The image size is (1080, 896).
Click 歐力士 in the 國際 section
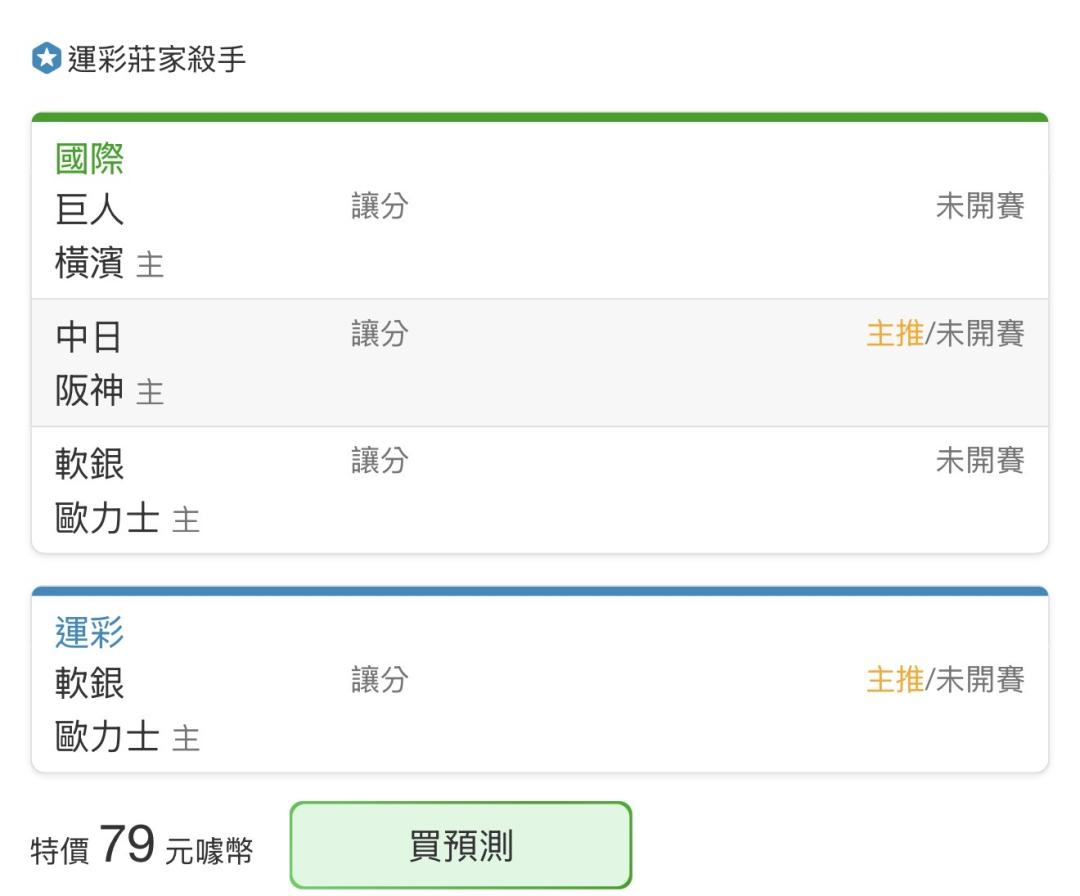pyautogui.click(x=107, y=517)
